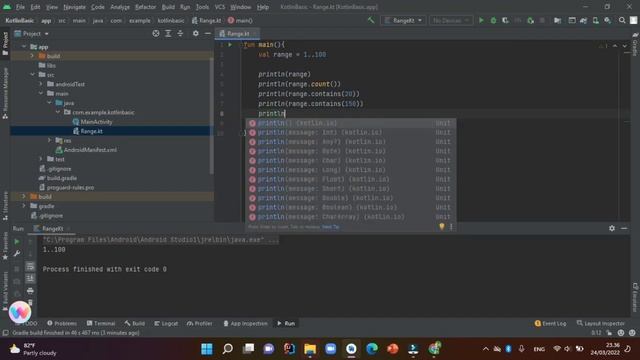
Task: Expand all in Project panel
Action: pos(168,33)
